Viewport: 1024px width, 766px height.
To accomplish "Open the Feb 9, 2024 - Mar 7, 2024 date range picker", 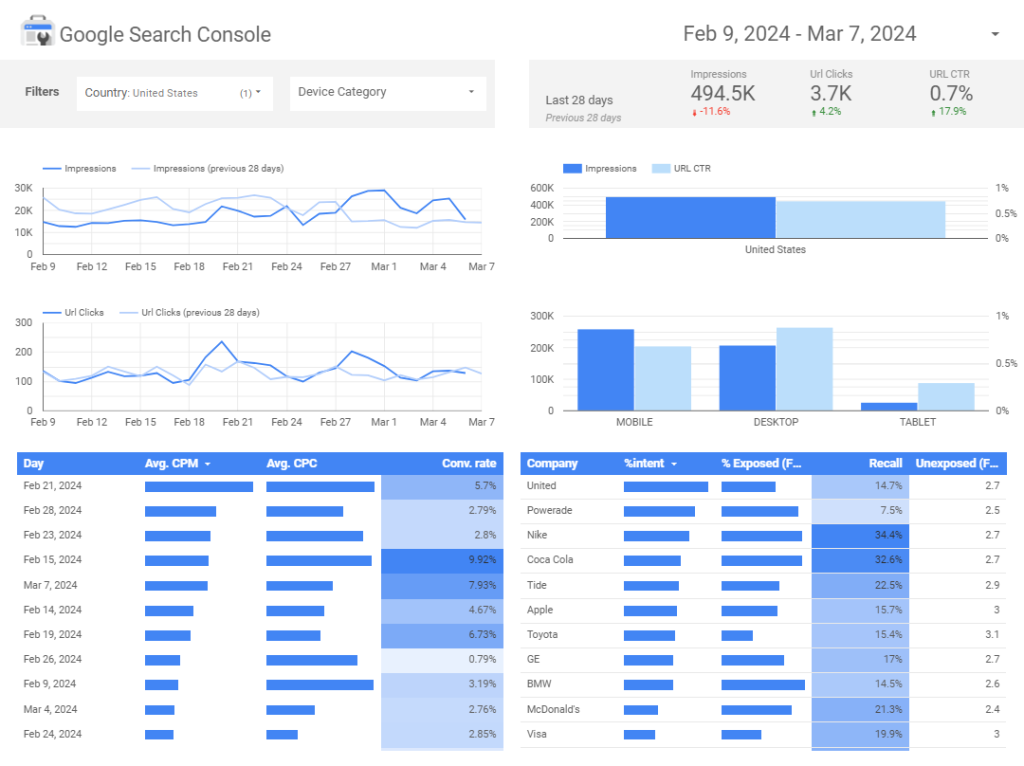I will [x=800, y=33].
